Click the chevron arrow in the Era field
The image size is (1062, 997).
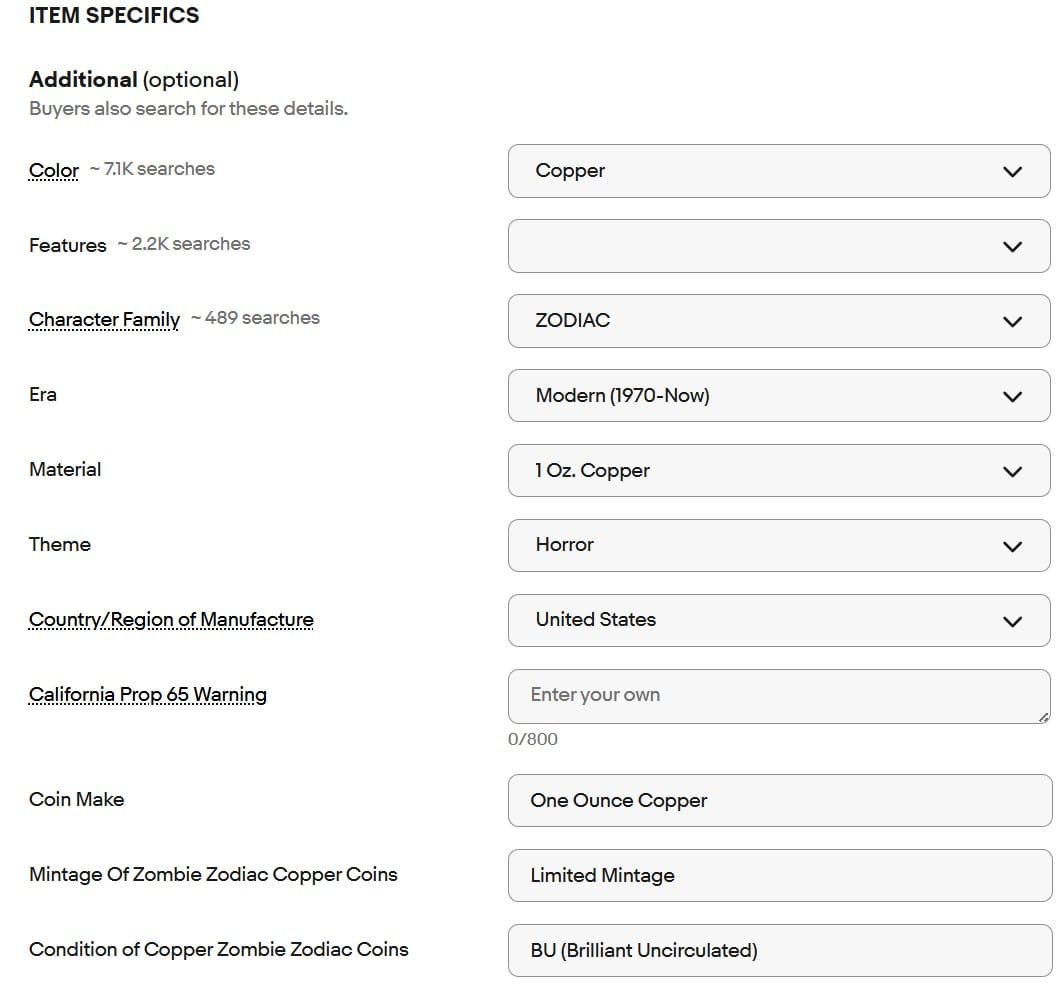pyautogui.click(x=1012, y=397)
